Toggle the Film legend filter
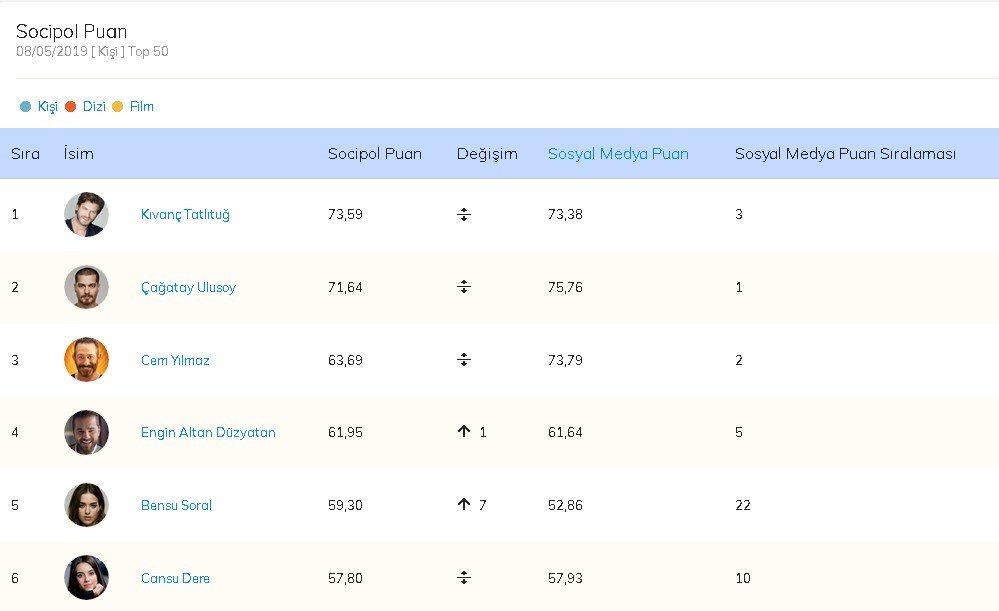999x611 pixels. coord(133,106)
